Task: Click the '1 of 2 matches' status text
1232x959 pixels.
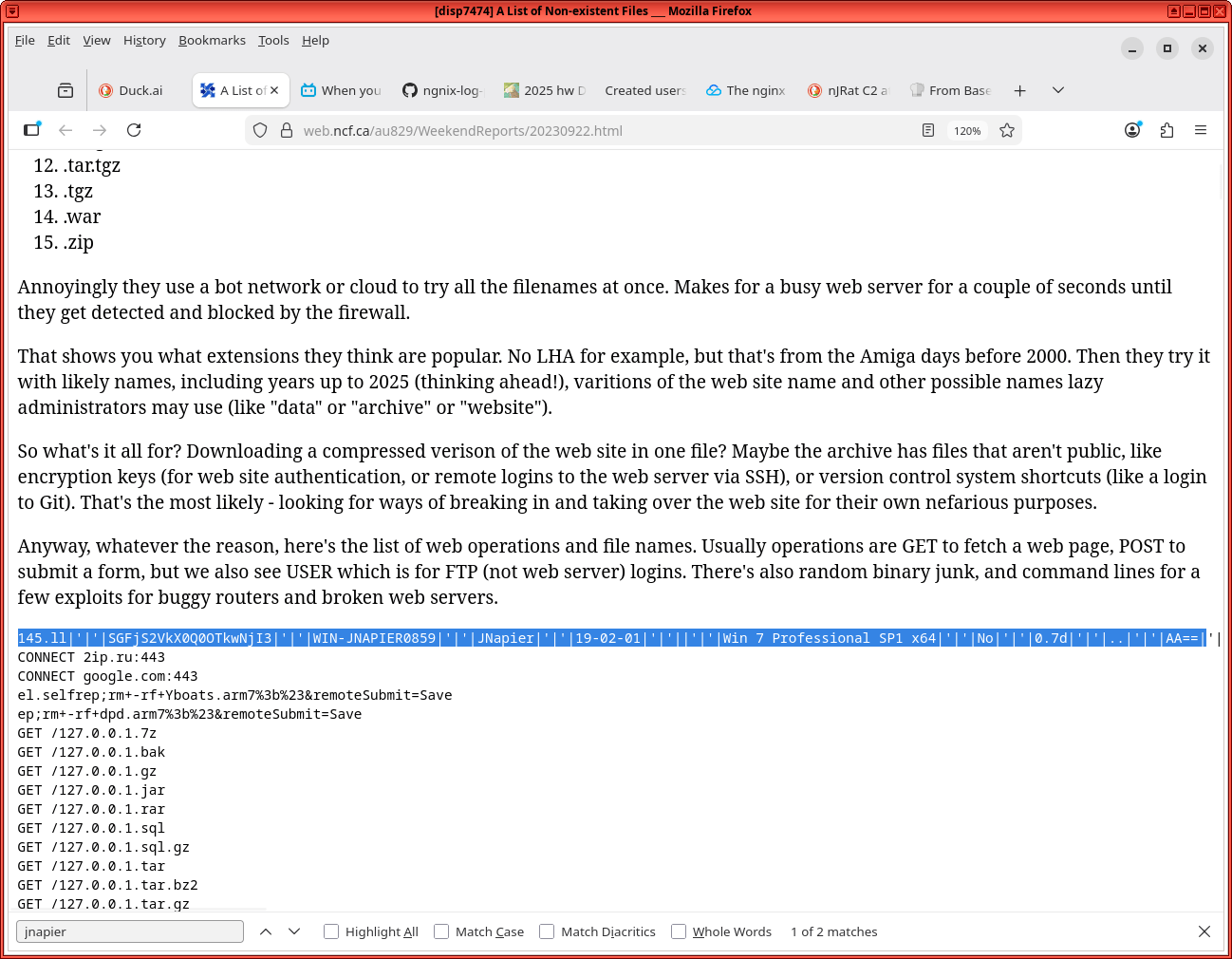Action: click(x=833, y=931)
